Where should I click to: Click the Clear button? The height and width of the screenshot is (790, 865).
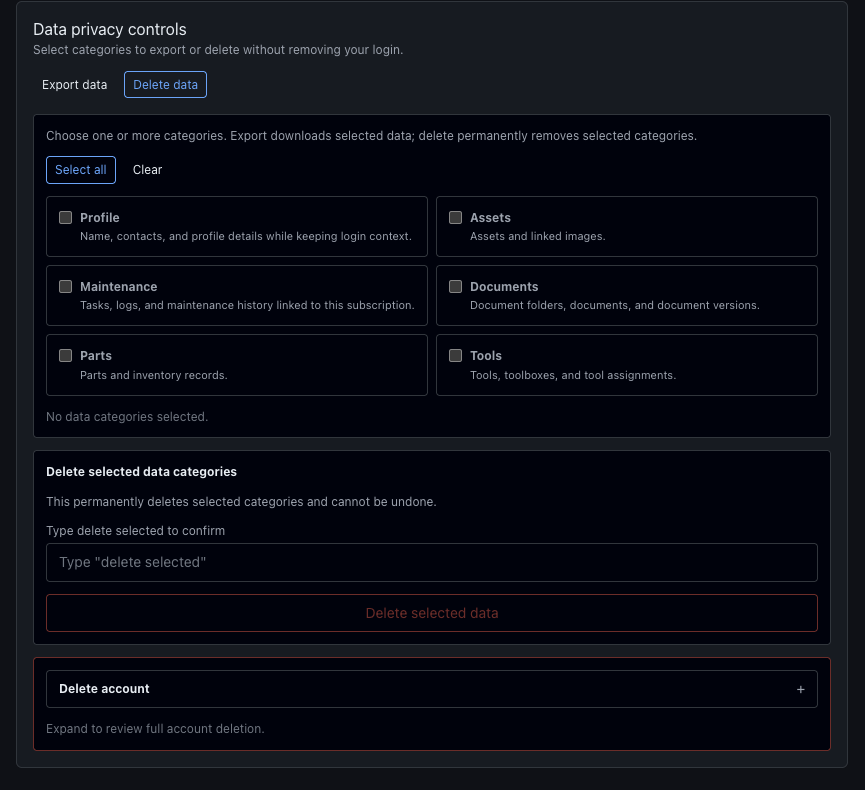point(147,170)
